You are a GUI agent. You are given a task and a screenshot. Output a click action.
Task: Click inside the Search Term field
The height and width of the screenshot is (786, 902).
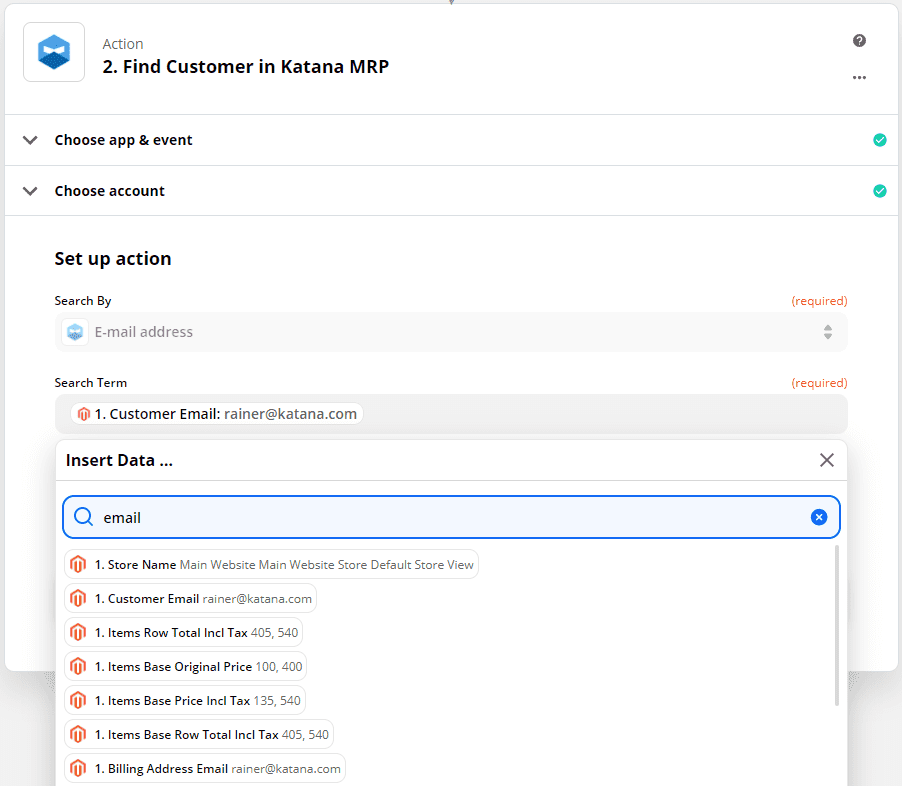click(451, 414)
